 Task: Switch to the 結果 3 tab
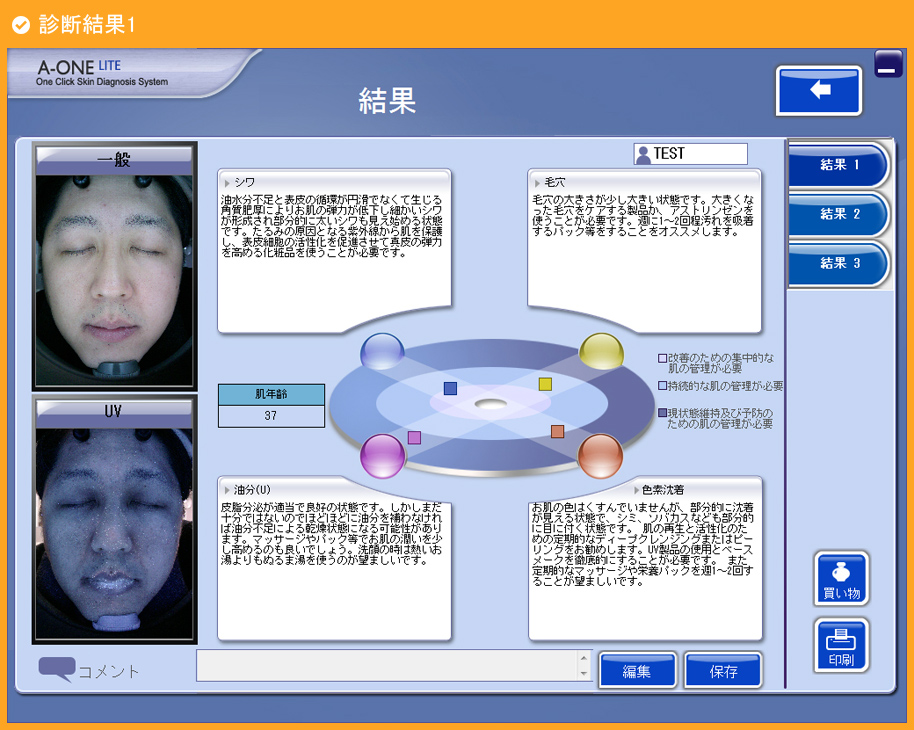click(x=840, y=264)
